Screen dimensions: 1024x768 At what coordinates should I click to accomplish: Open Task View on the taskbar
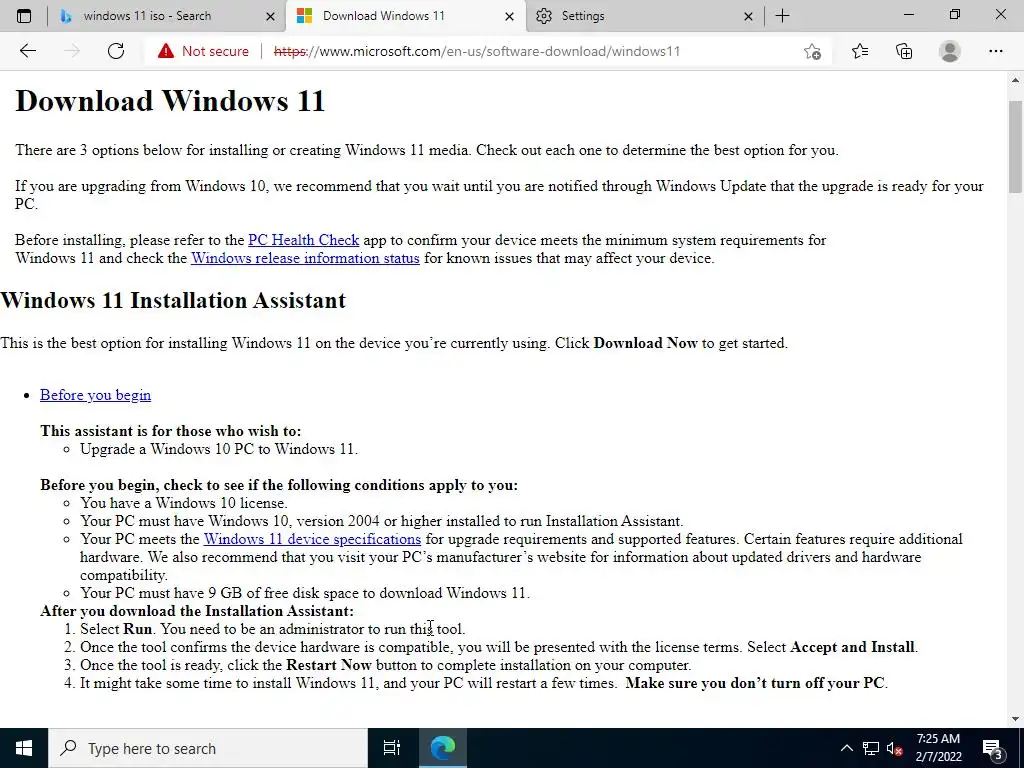click(391, 748)
